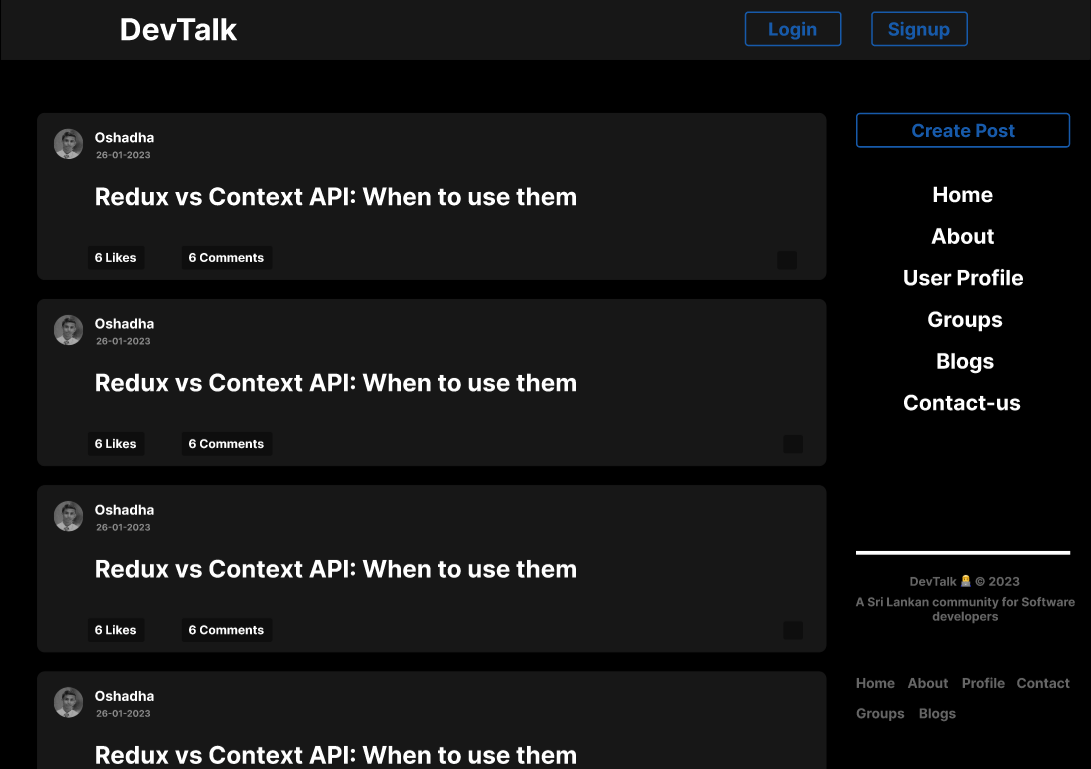Open 6 Comments on the third post
The width and height of the screenshot is (1091, 769).
click(227, 630)
